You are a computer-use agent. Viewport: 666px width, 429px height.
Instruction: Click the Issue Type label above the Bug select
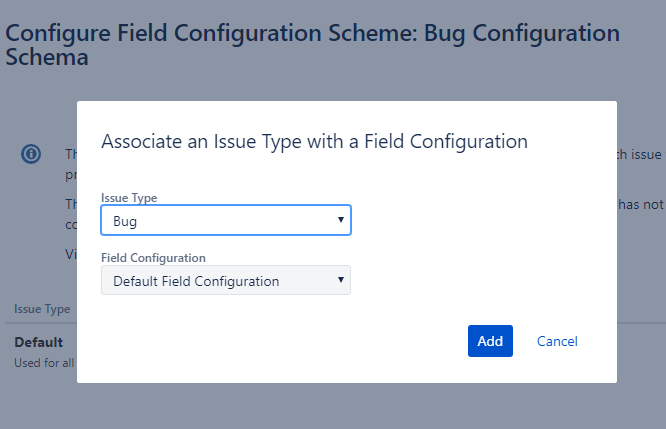[x=129, y=198]
